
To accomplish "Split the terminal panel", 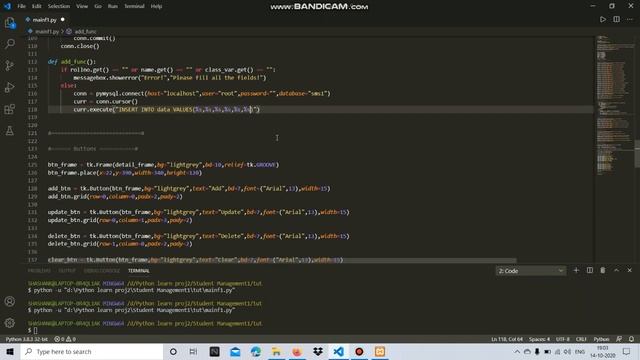I will click(x=589, y=270).
